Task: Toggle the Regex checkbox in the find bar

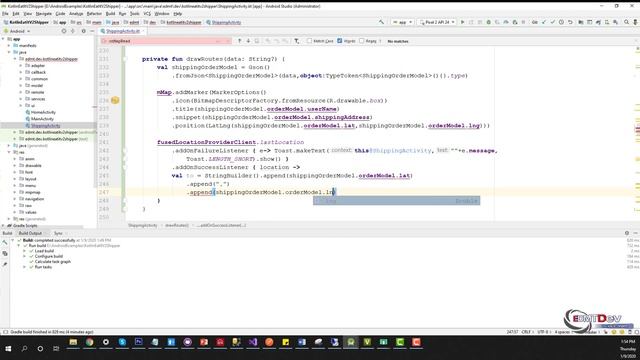Action: (x=362, y=41)
